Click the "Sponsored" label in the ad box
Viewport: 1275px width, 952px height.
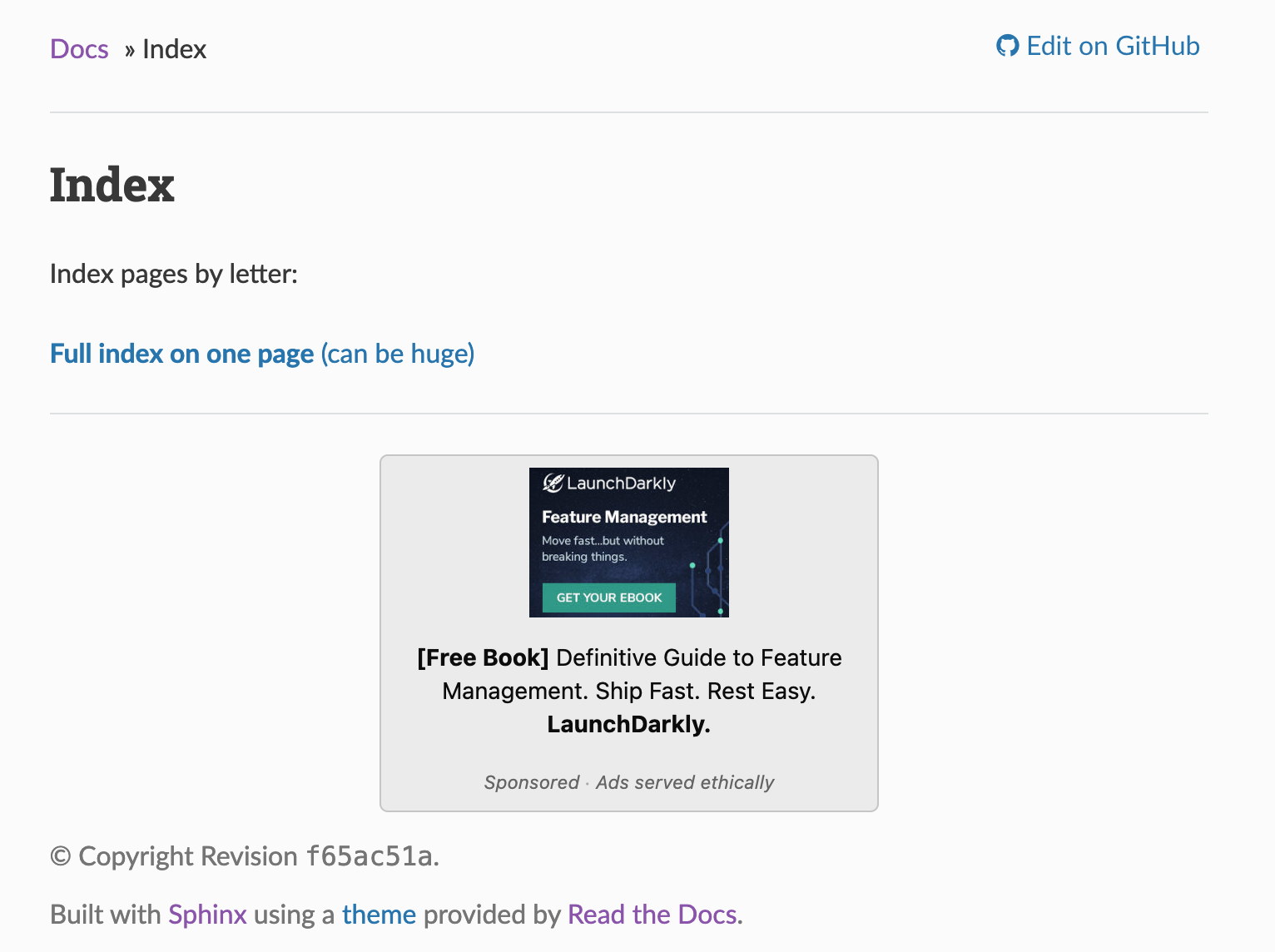532,782
